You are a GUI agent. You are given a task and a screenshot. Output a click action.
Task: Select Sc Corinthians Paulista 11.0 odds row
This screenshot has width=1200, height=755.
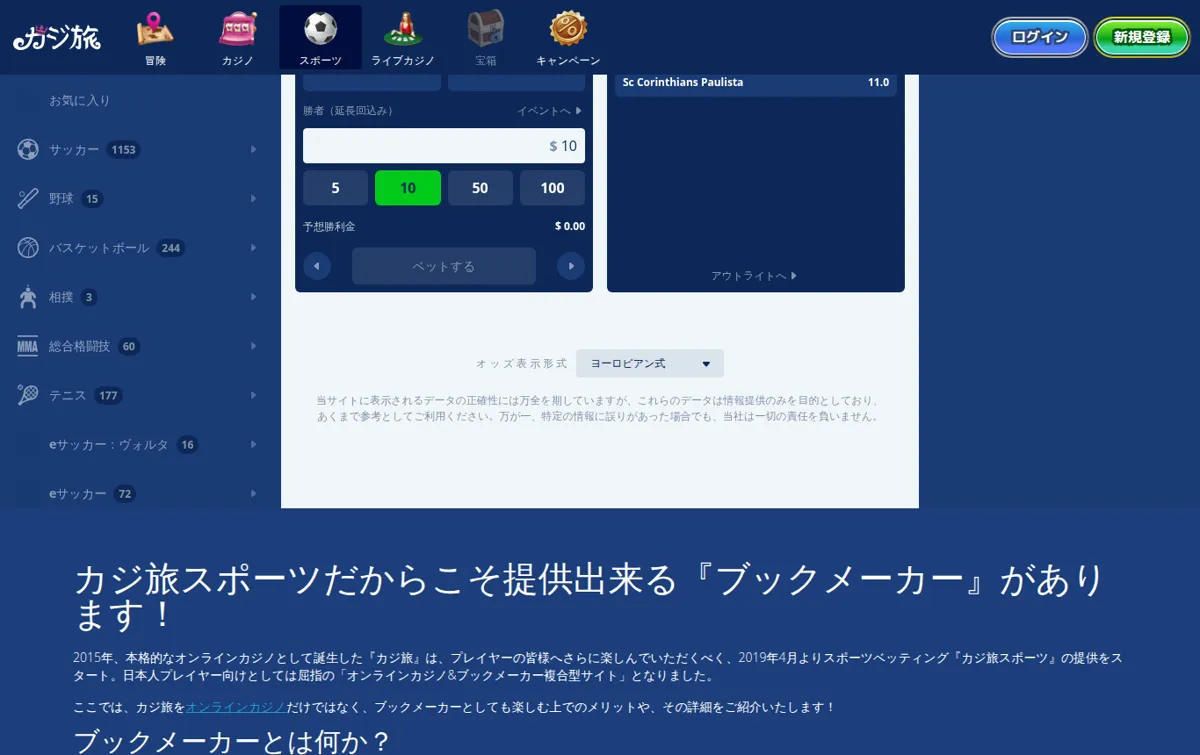pyautogui.click(x=756, y=83)
